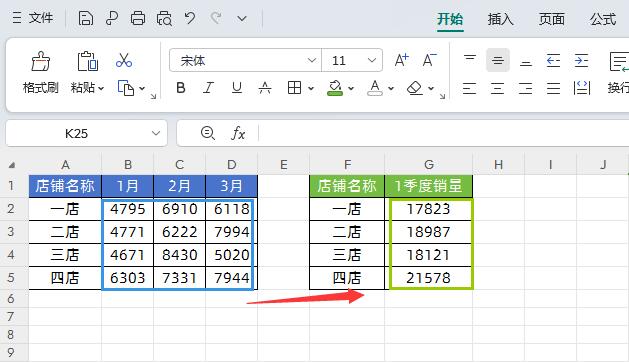Click the Undo arrow
This screenshot has width=629, height=362.
[190, 18]
